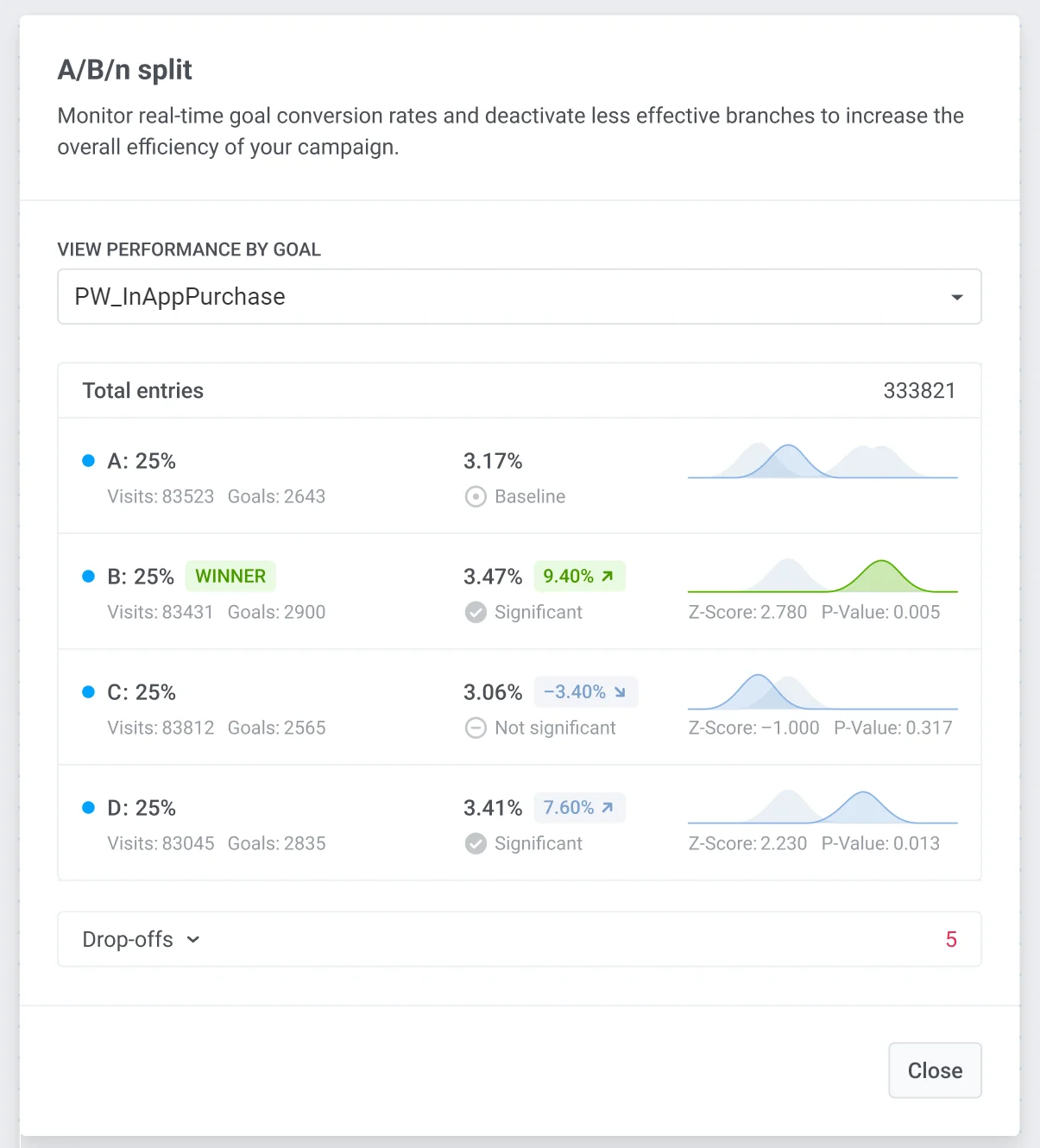
Task: Click the Baseline radio icon for branch A
Action: pos(476,497)
